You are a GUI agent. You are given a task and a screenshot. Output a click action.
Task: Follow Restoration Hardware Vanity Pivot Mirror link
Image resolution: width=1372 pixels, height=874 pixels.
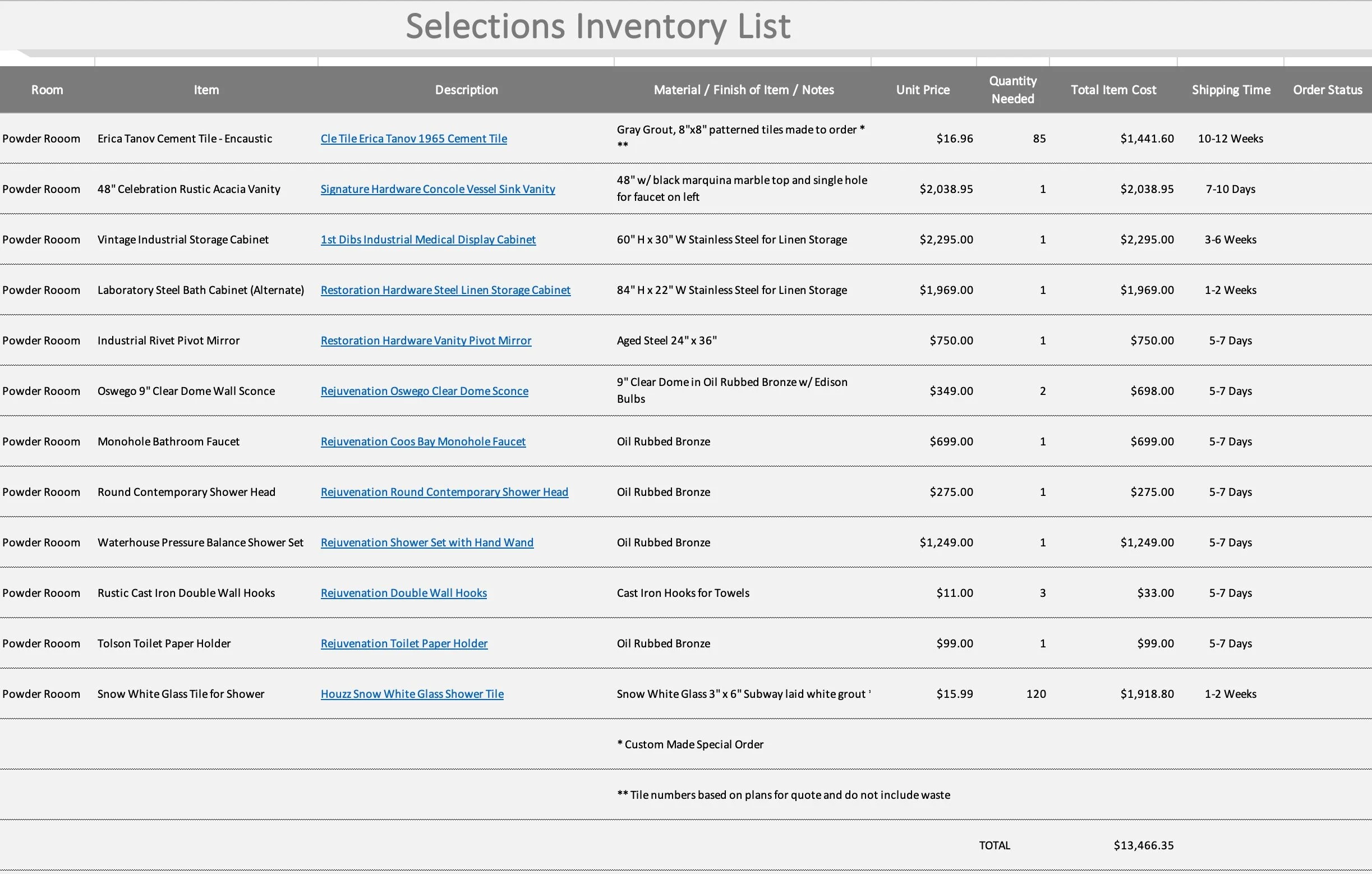[426, 341]
